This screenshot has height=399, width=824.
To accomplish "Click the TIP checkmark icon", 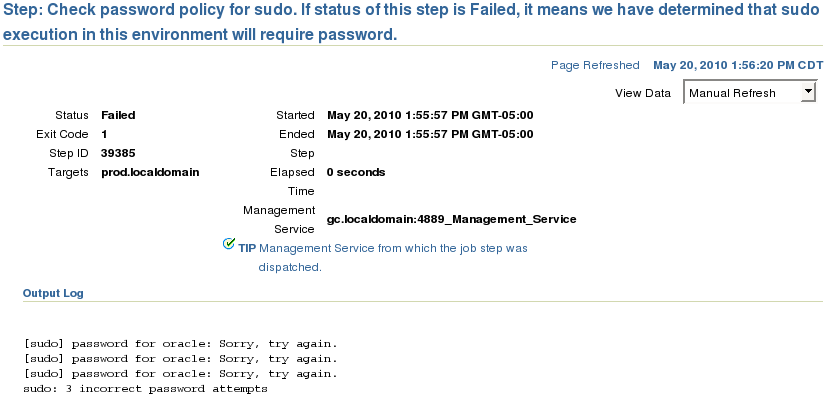I will click(229, 243).
